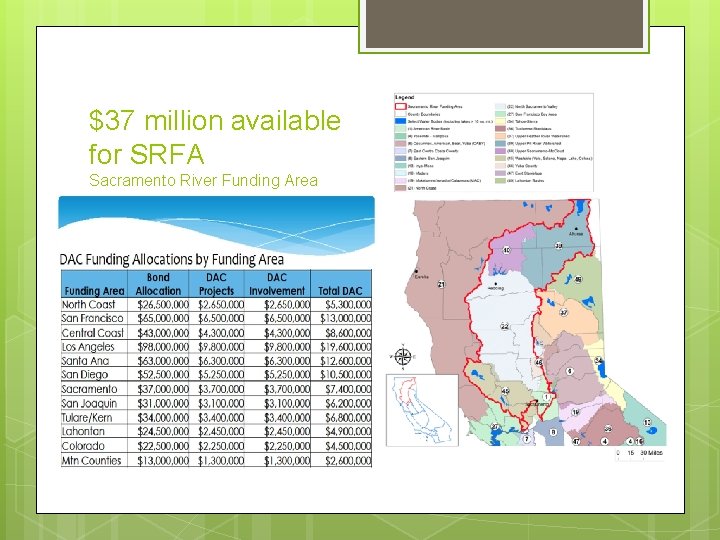Click Sacramento Total DAC "$7,400,000"
The image size is (720, 540).
(348, 389)
